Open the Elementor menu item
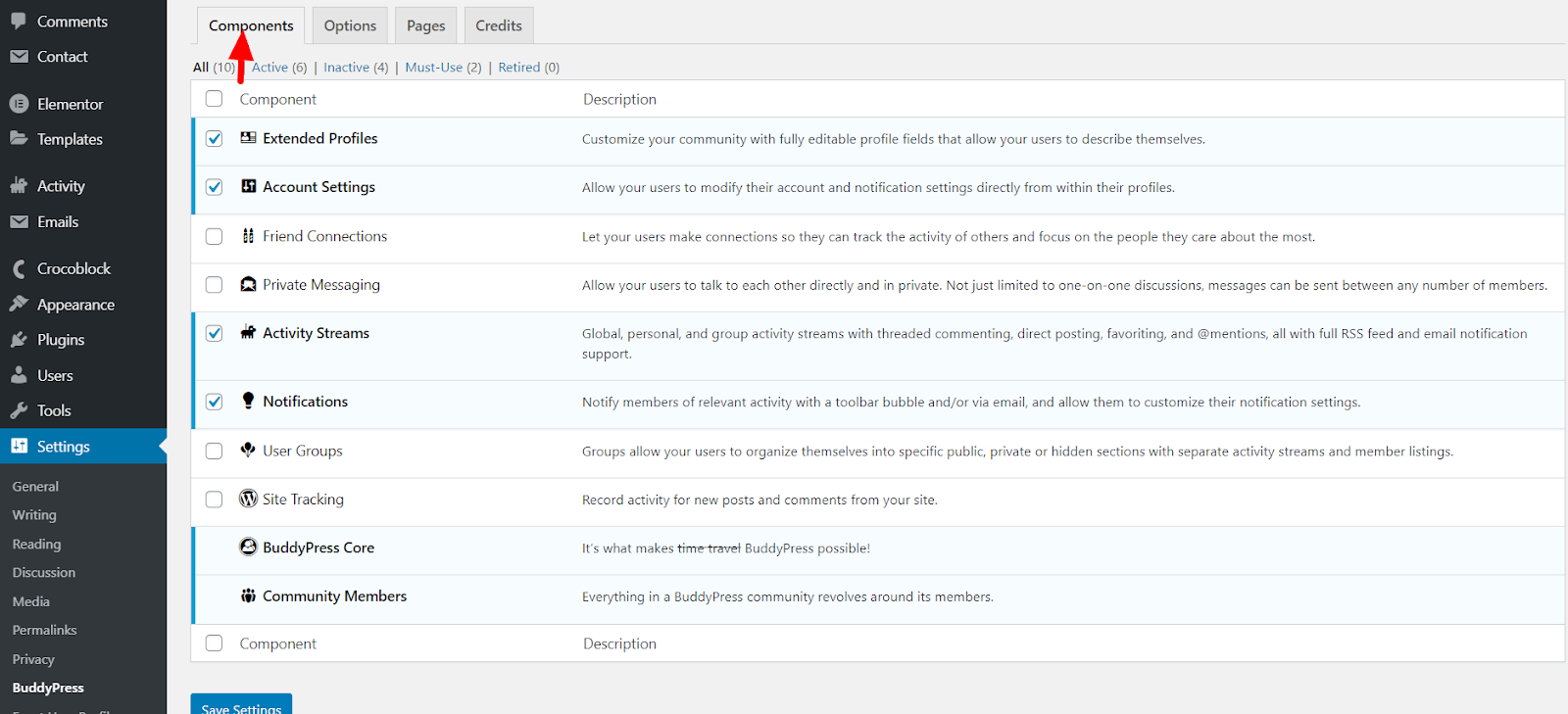 83,104
